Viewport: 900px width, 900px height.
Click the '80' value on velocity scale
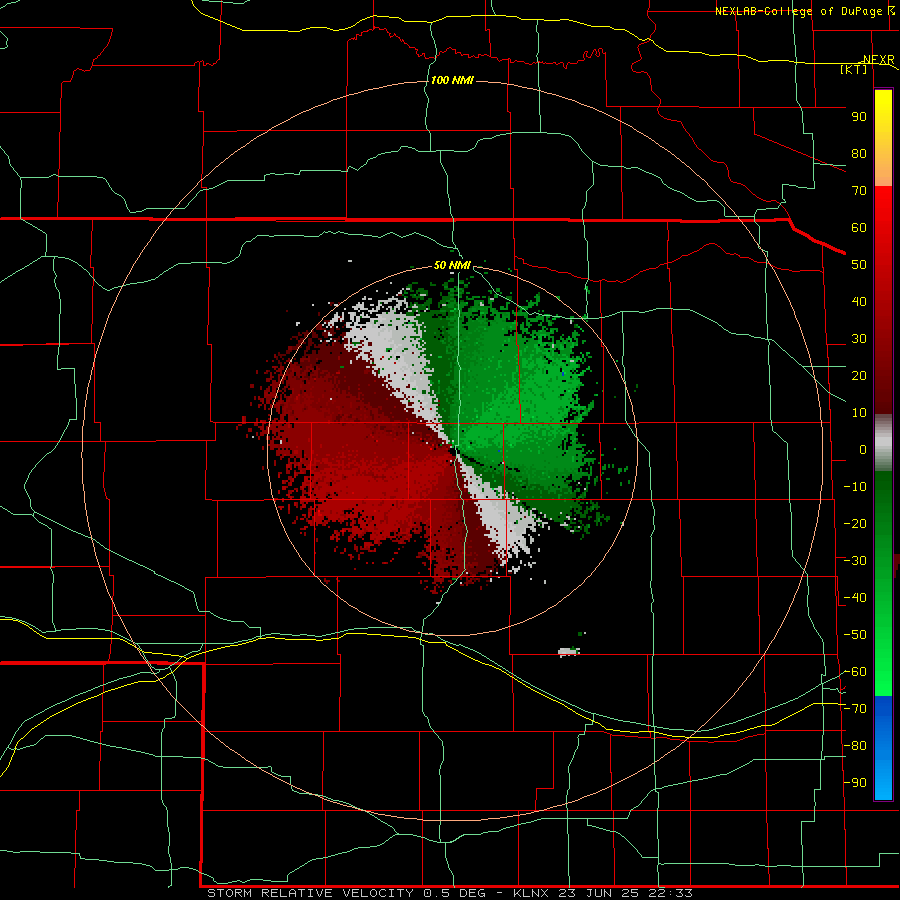tap(859, 154)
